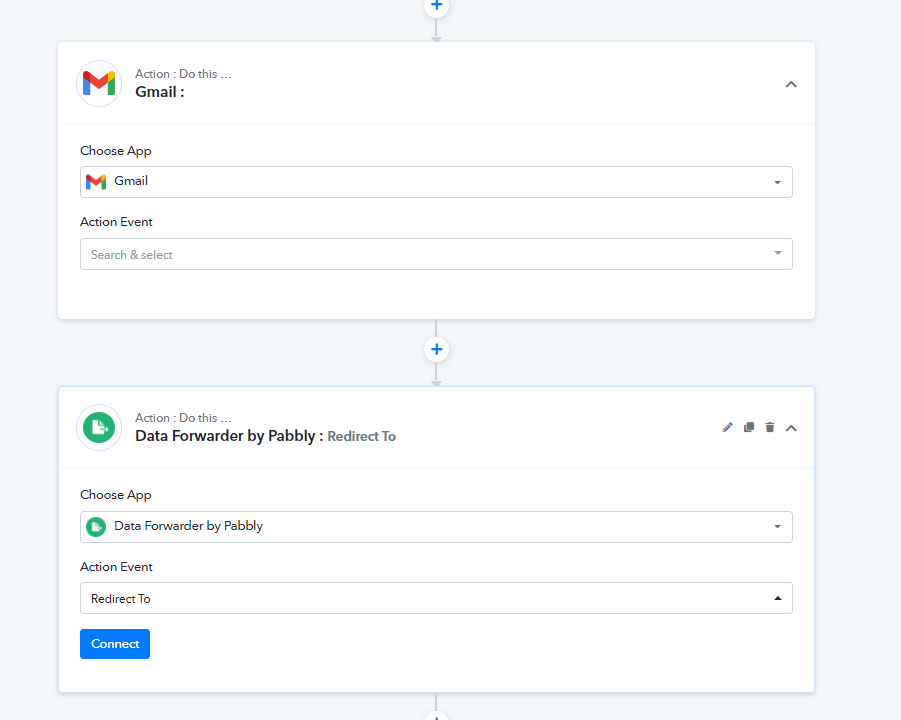Click the caret arrow of Gmail Choose App

777,182
